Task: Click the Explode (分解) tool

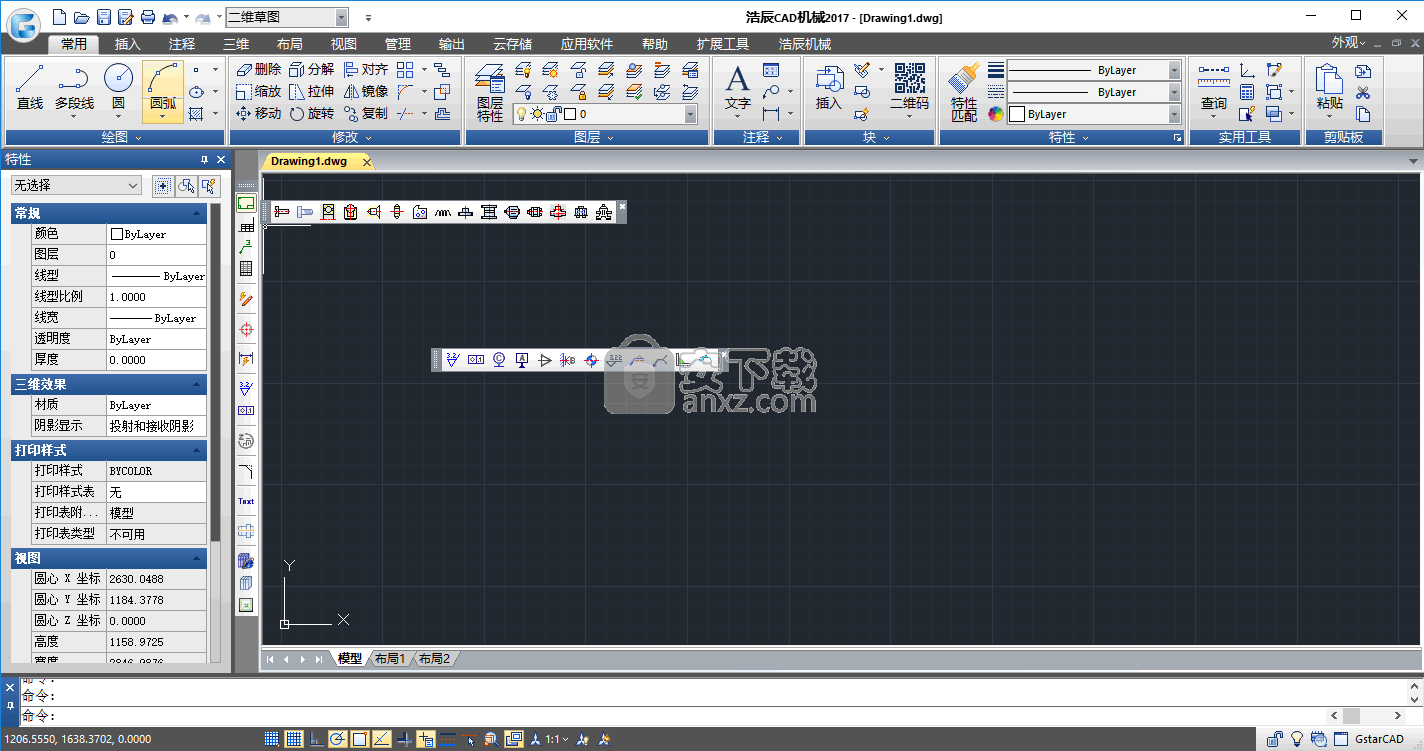Action: tap(312, 69)
